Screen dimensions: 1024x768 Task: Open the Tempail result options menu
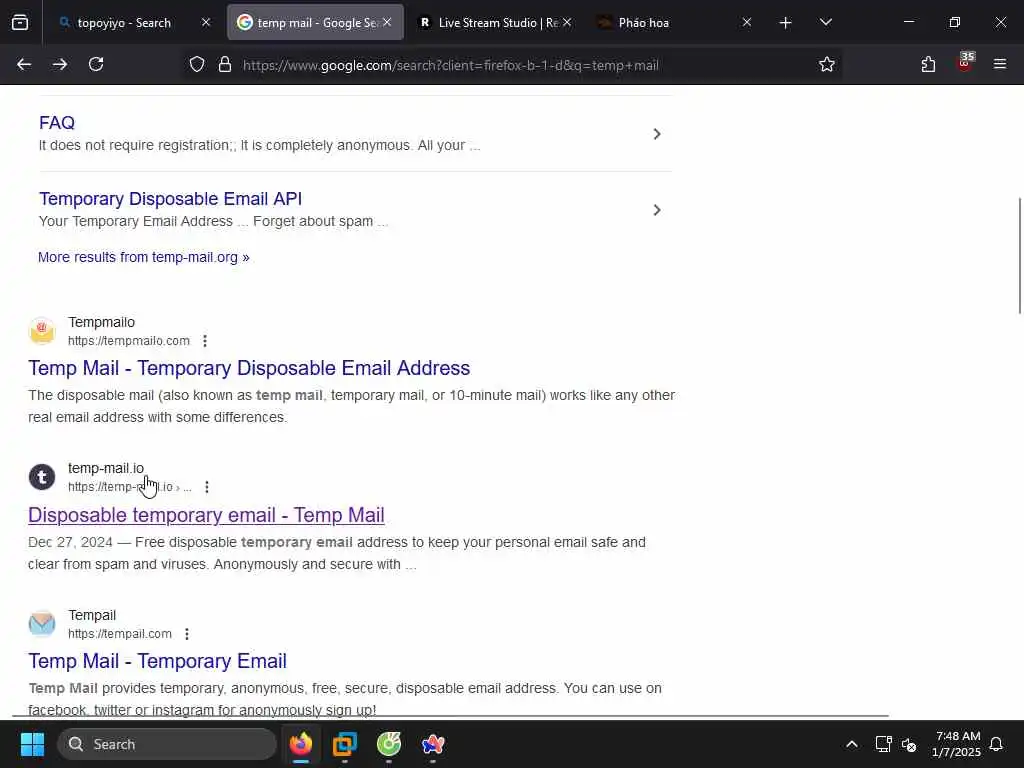[x=187, y=633]
